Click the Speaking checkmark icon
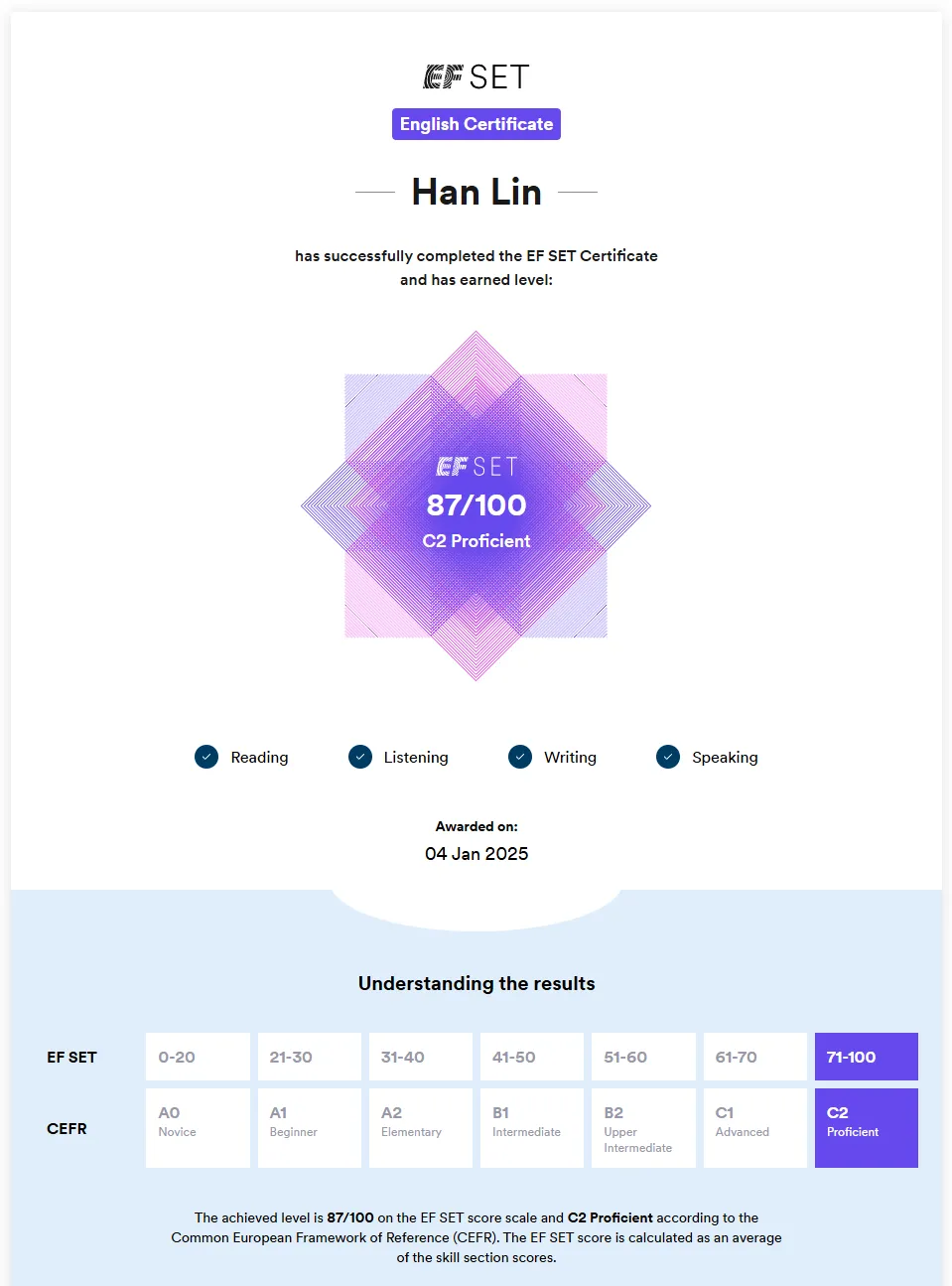The image size is (952, 1286). 668,757
